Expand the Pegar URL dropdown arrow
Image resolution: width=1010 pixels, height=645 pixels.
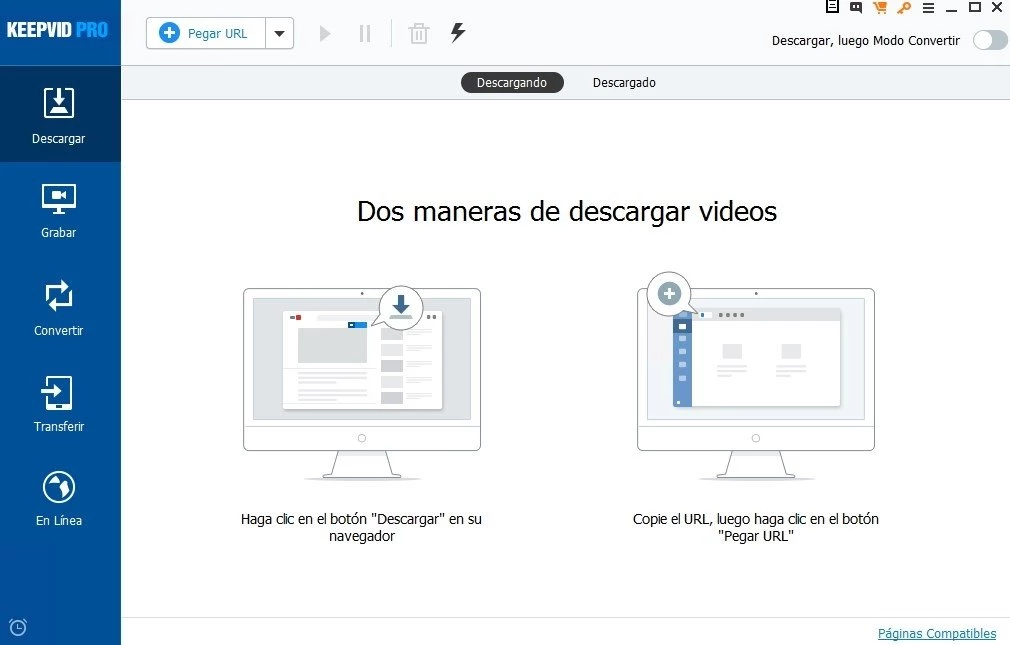point(279,33)
